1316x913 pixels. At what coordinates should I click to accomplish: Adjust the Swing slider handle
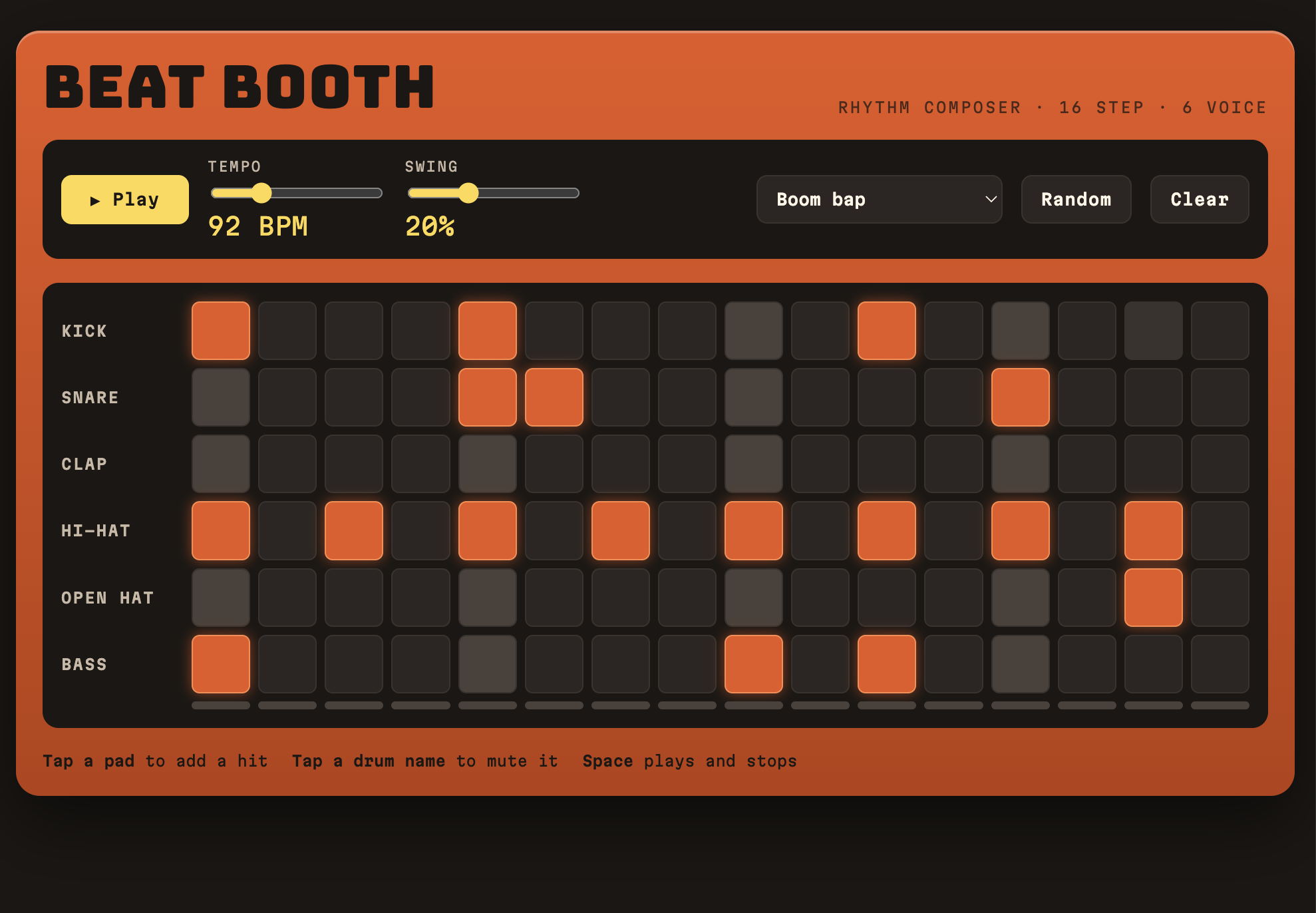(x=468, y=193)
